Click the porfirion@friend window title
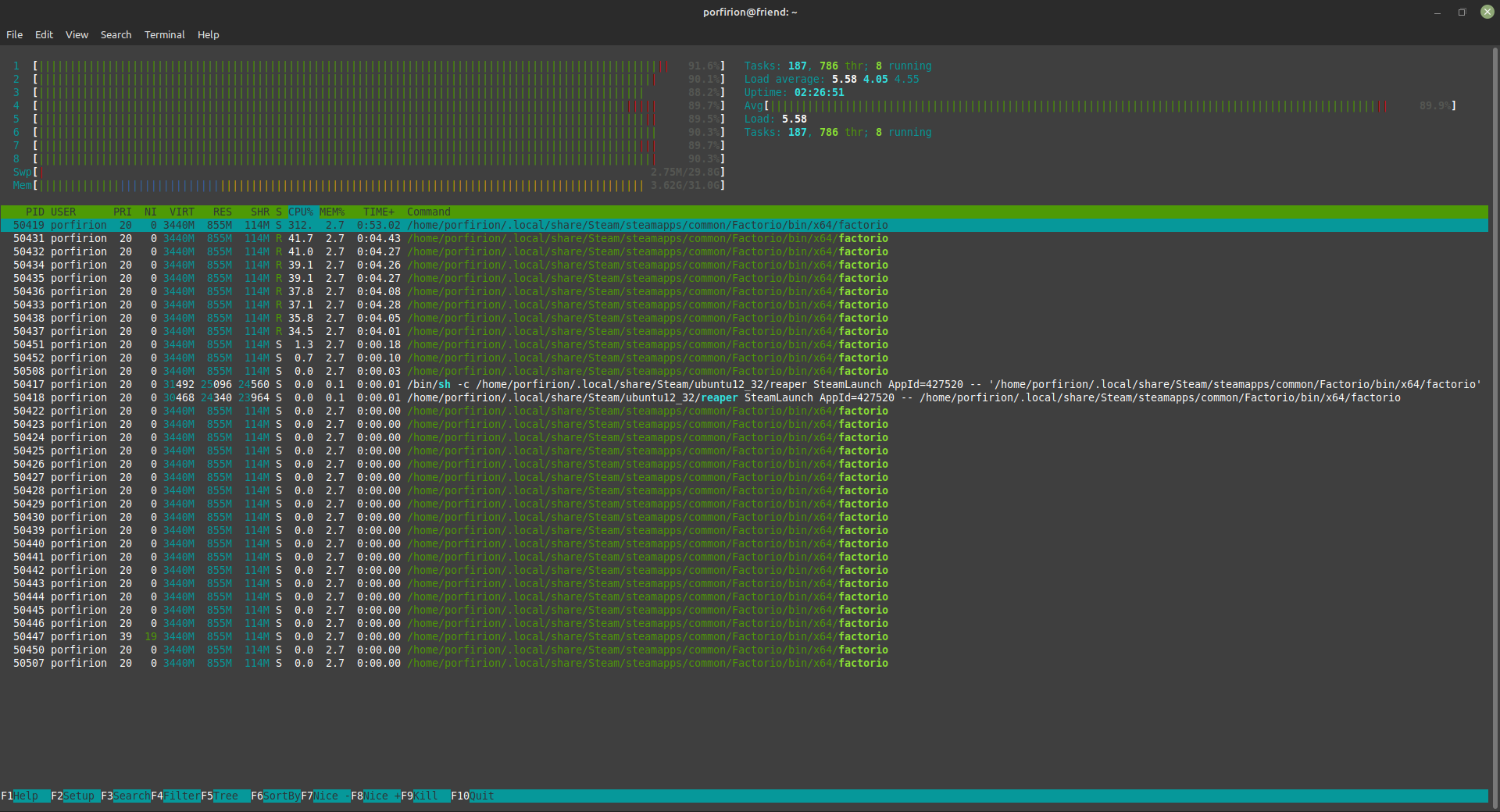 [750, 12]
